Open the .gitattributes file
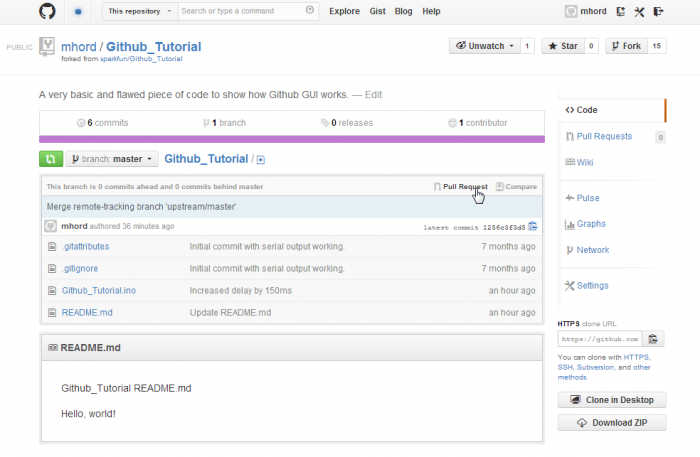 click(85, 246)
